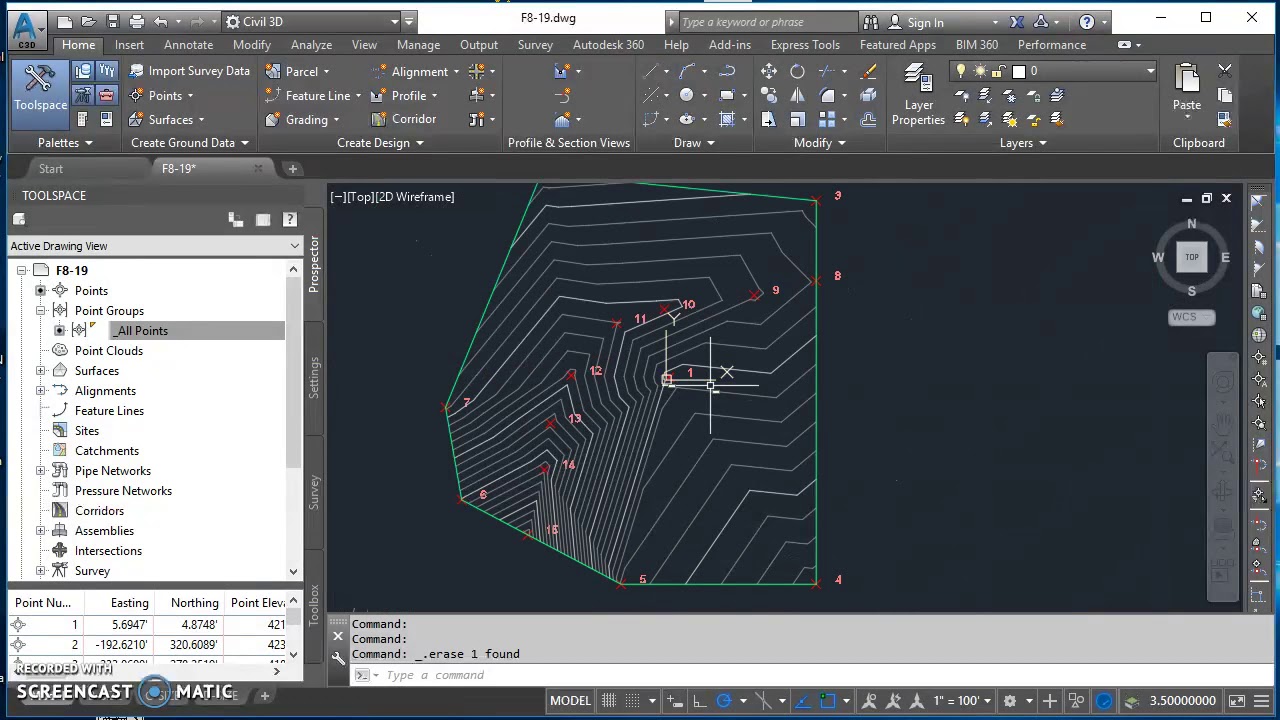Toggle the layer 0 lightbulb on/off
The height and width of the screenshot is (720, 1280).
click(961, 71)
